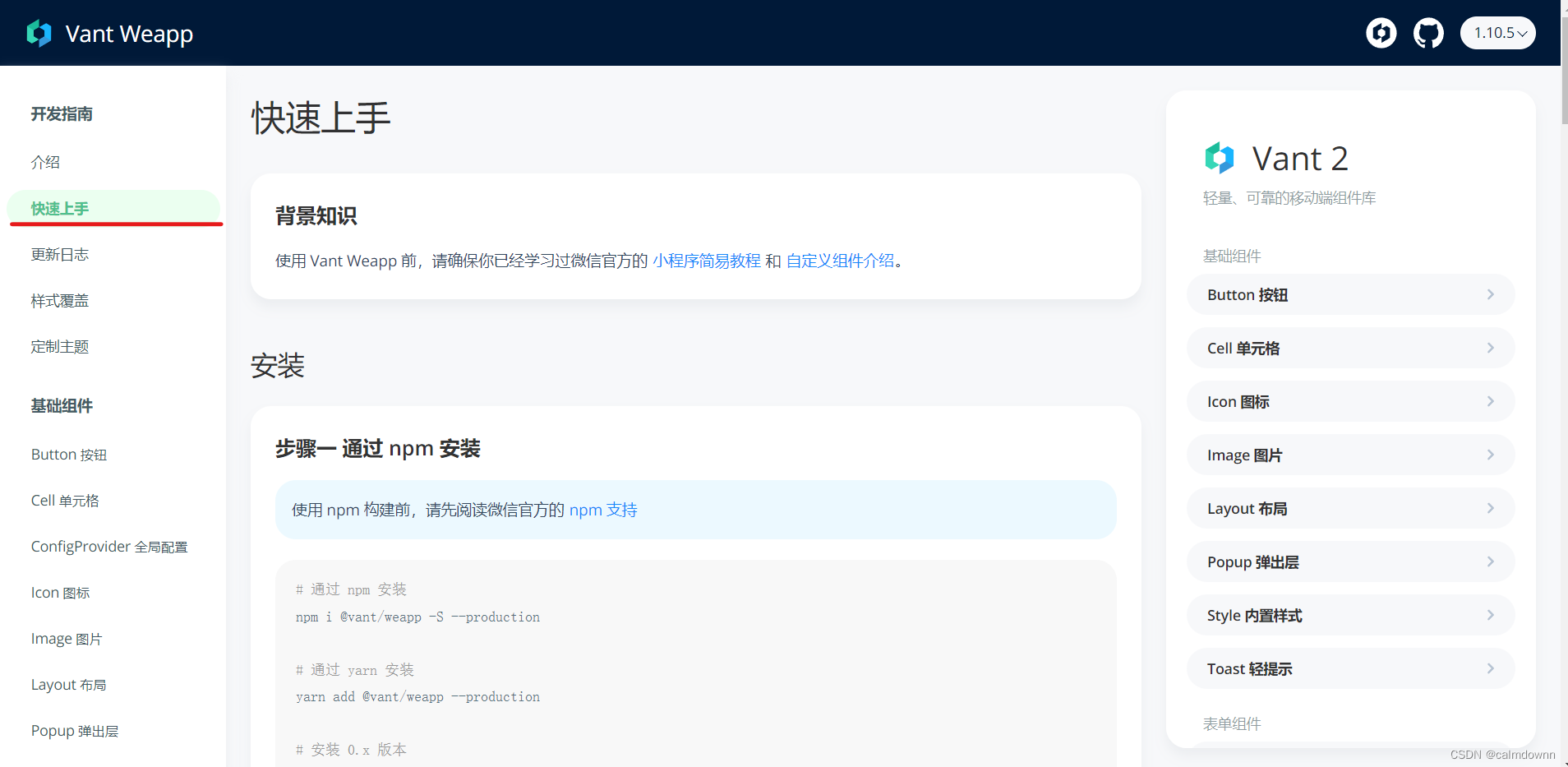Open Icon 图标 in the sidebar

point(61,593)
